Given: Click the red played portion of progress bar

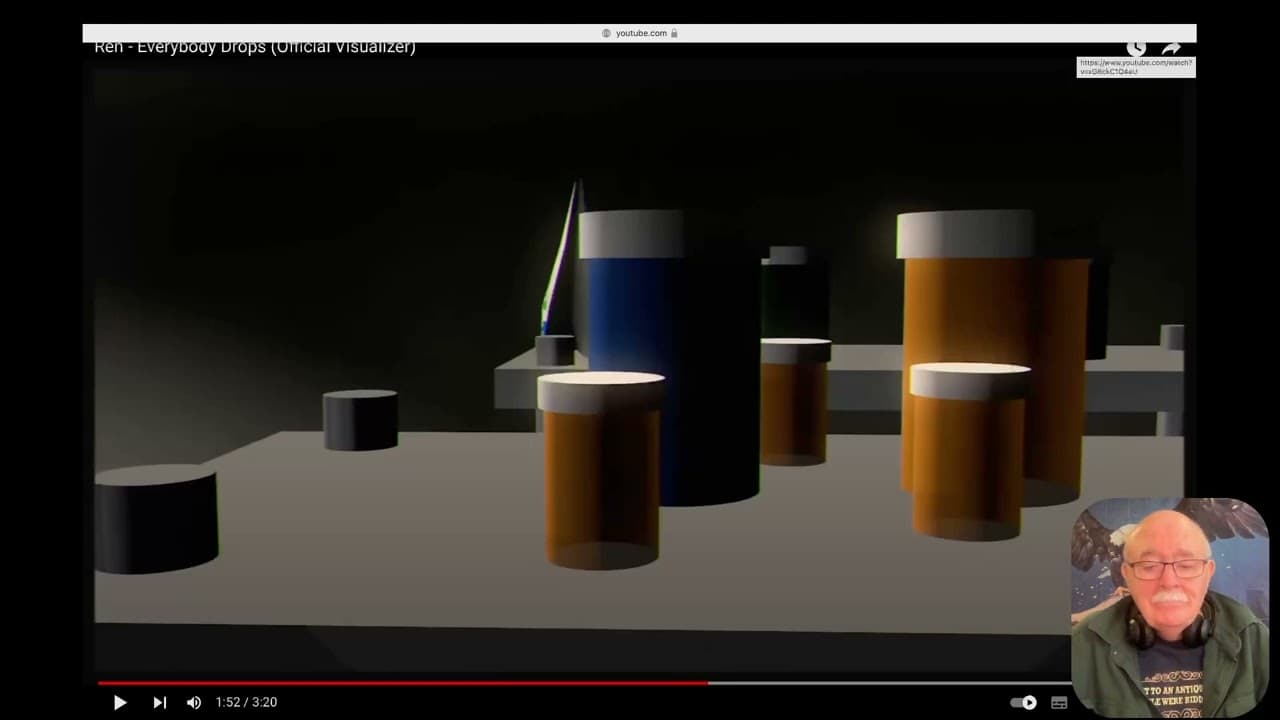Looking at the screenshot, I should pyautogui.click(x=400, y=683).
